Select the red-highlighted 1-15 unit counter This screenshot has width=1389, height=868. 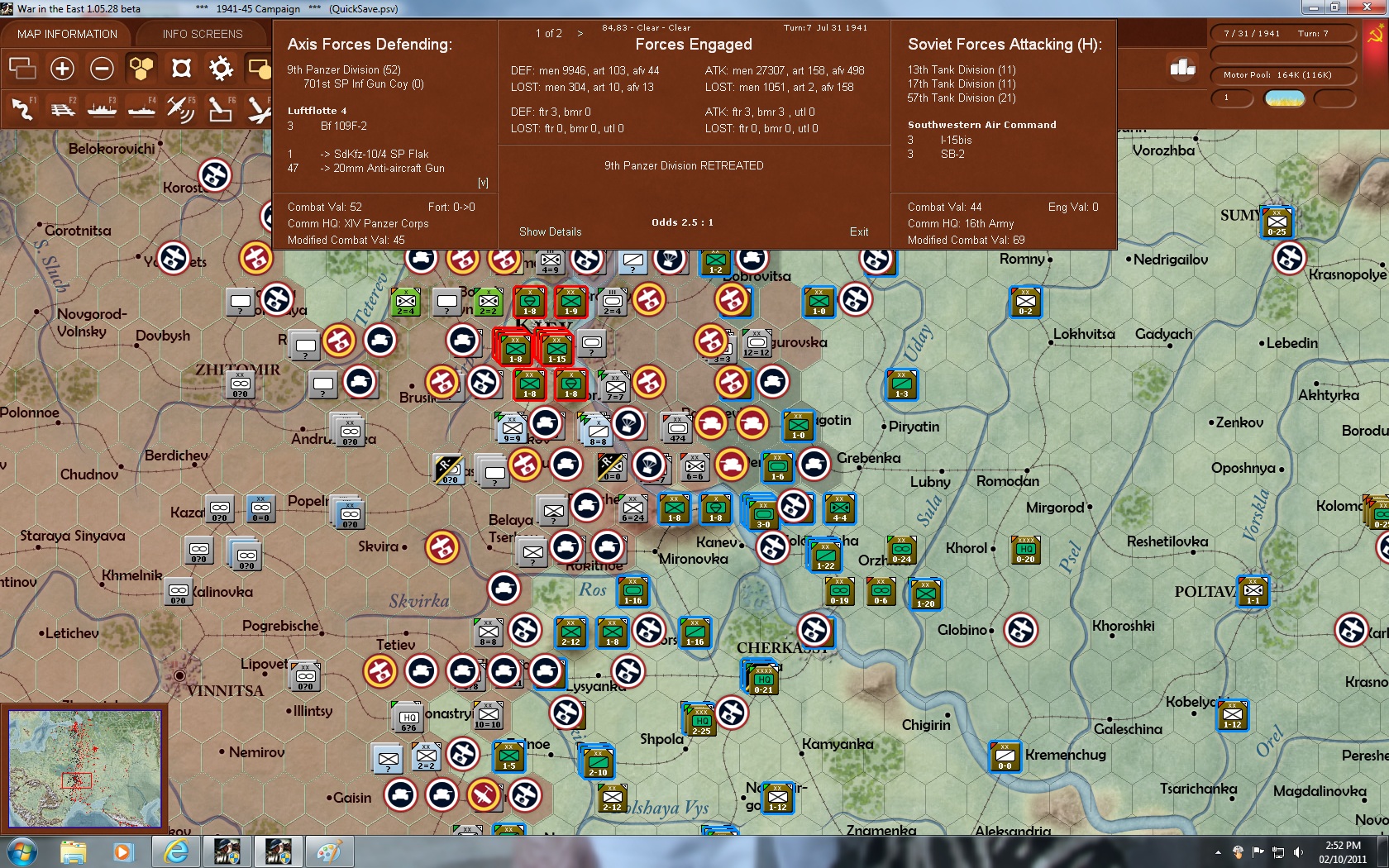(556, 348)
